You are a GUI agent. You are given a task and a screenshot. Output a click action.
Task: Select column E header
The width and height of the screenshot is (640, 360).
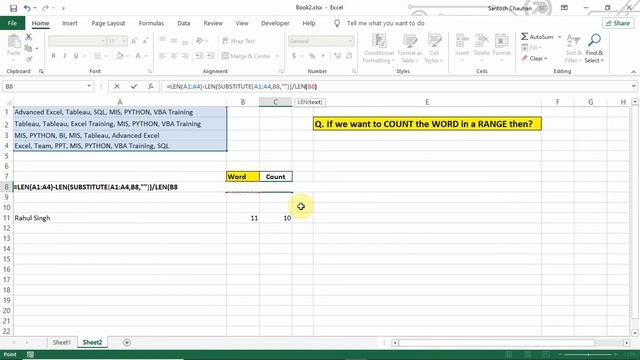tap(427, 102)
